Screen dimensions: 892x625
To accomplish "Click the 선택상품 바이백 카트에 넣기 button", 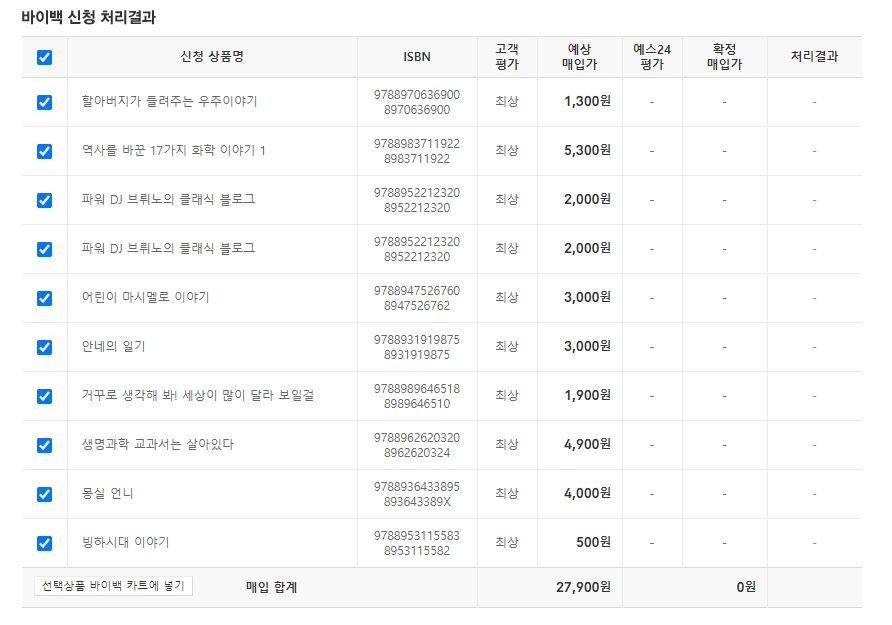I will pos(113,586).
